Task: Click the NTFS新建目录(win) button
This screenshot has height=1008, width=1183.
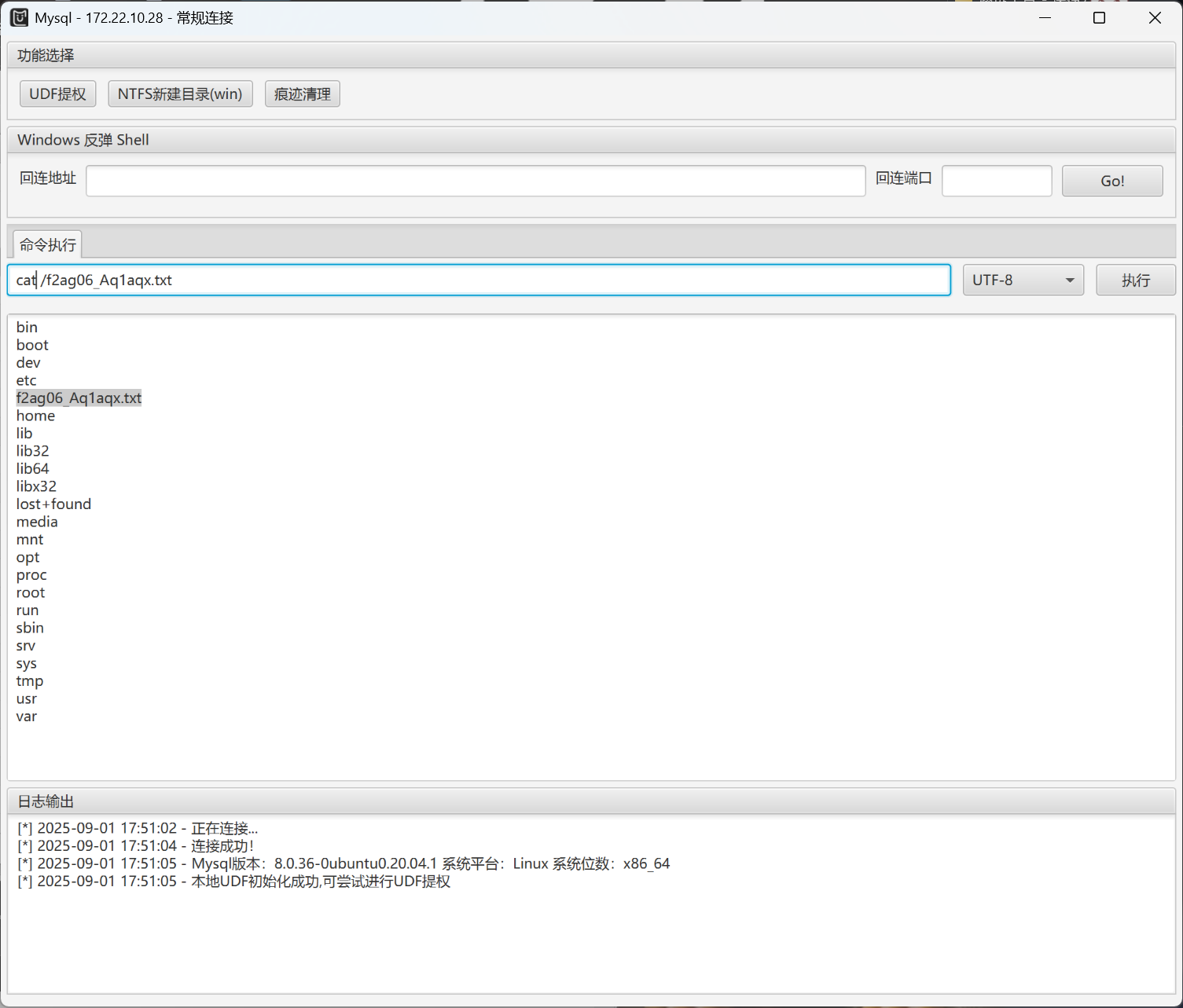Action: pyautogui.click(x=180, y=94)
